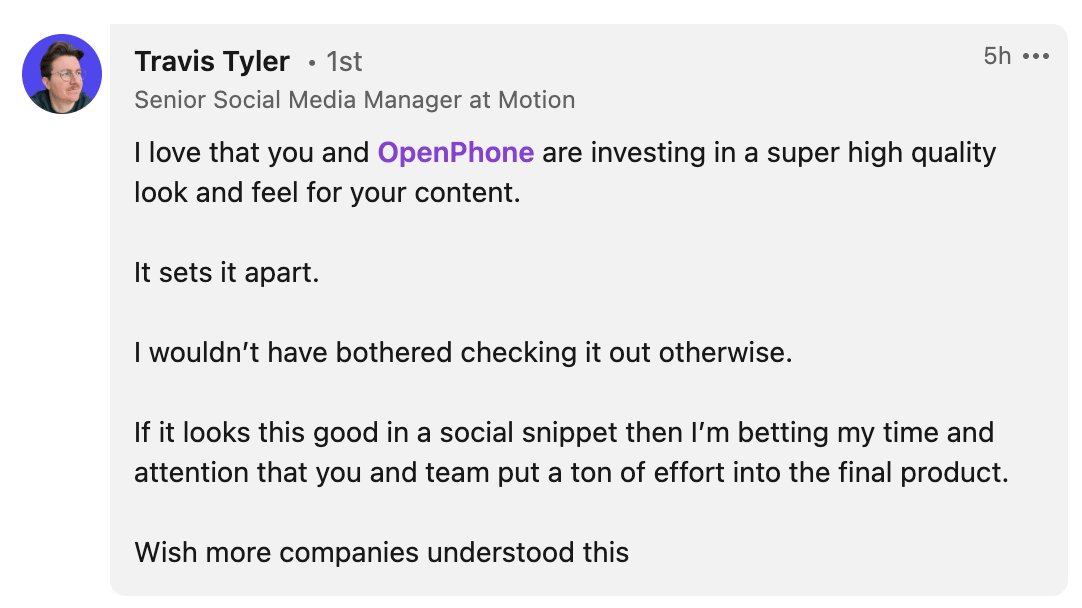Click the bullet separator before 1st

click(x=312, y=63)
